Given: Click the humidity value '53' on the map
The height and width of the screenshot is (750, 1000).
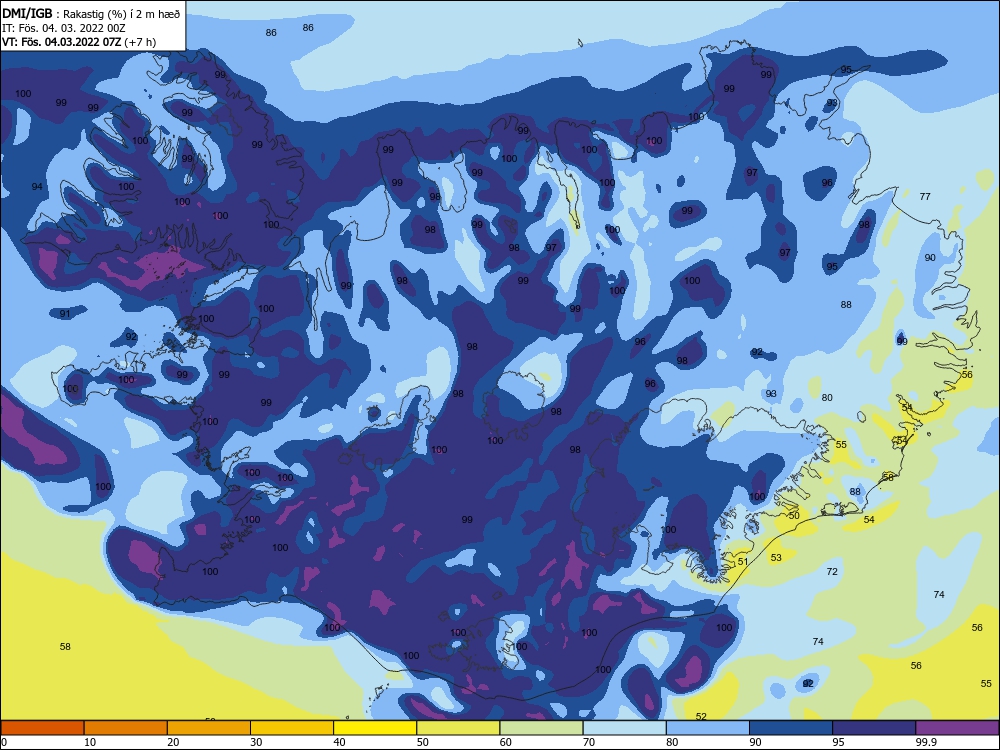Looking at the screenshot, I should tap(776, 557).
